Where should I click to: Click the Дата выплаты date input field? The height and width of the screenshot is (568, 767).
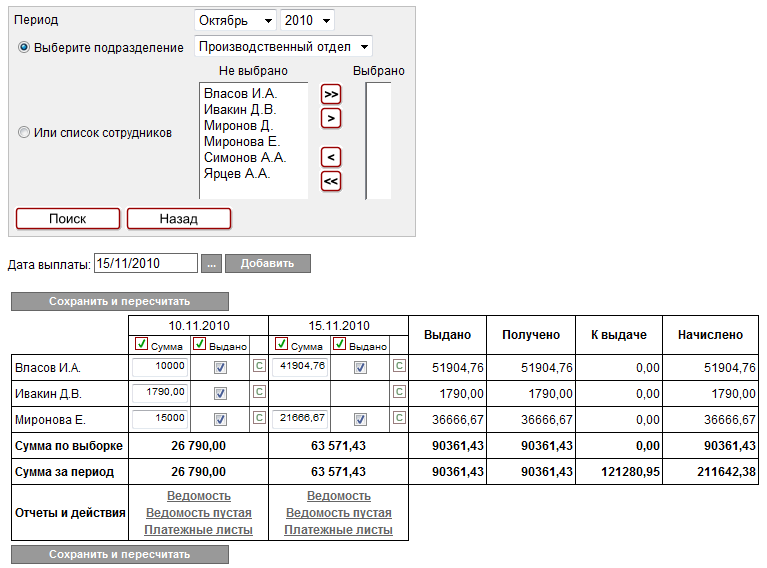[x=145, y=264]
